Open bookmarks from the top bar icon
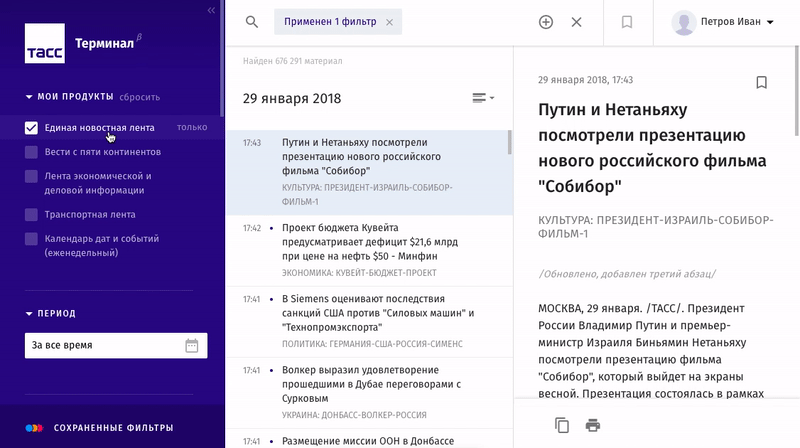This screenshot has height=448, width=800. coord(627,22)
